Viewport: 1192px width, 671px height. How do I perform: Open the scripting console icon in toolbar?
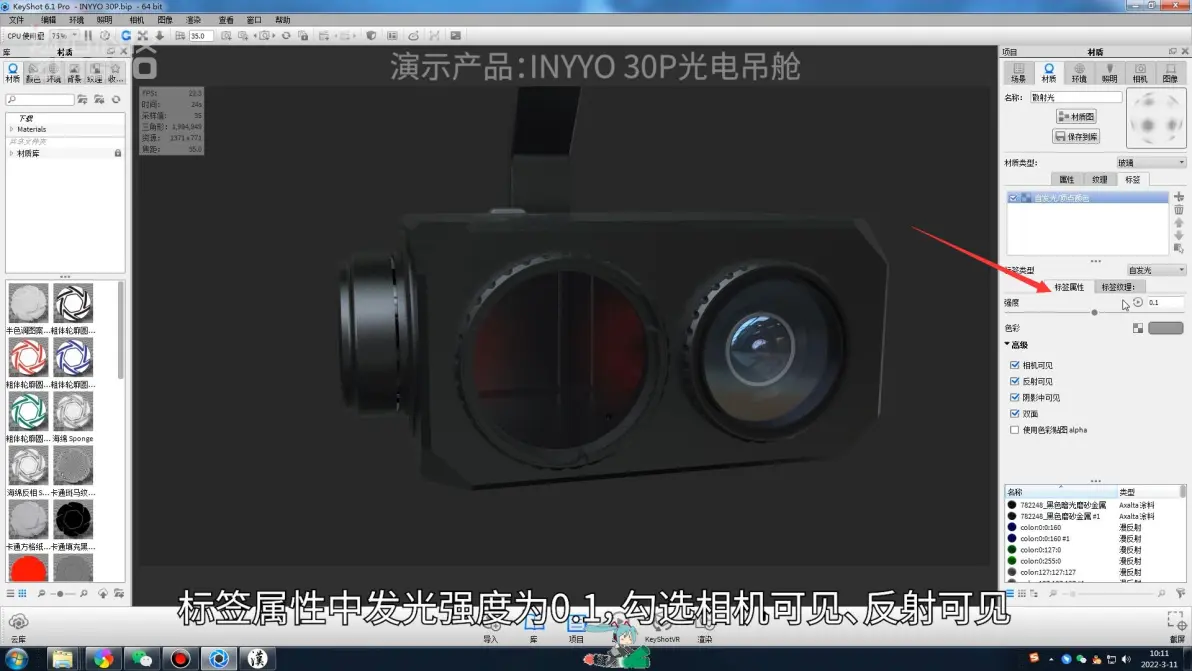(x=455, y=36)
